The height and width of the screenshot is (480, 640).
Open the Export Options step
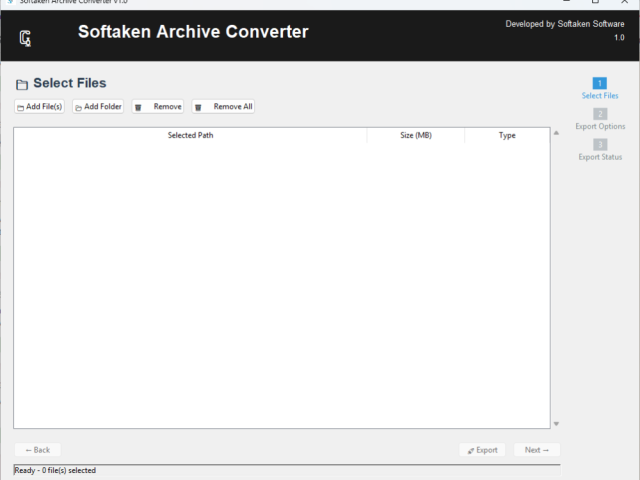pyautogui.click(x=600, y=126)
